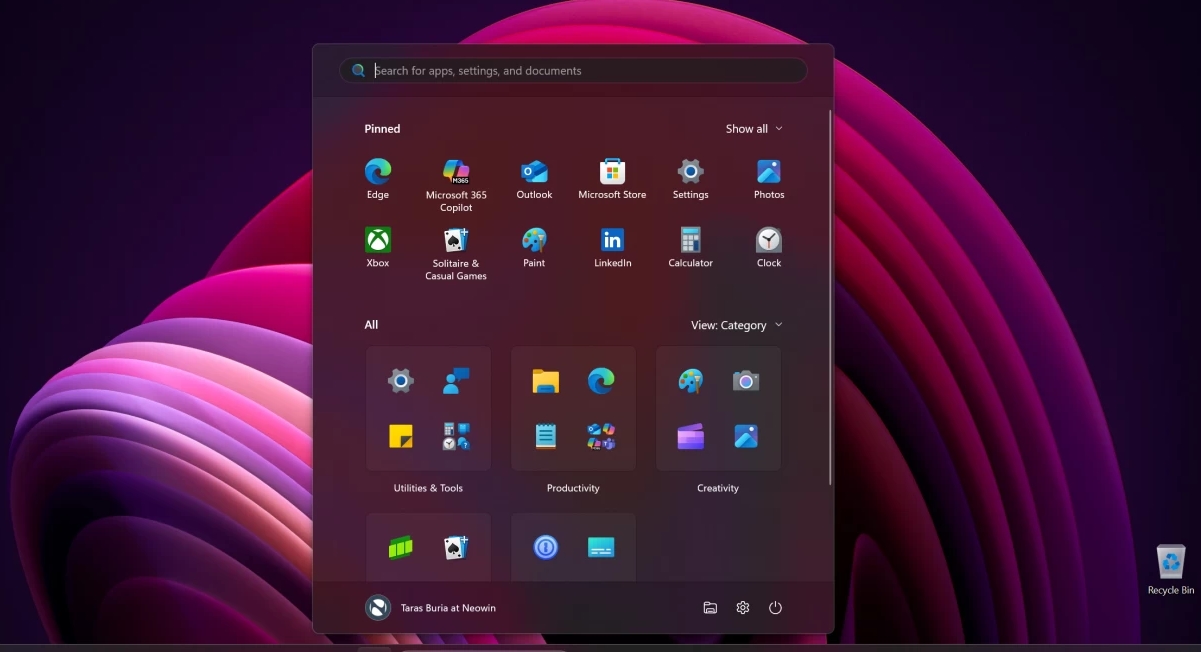Open Camera in Creativity group
The height and width of the screenshot is (652, 1201).
[746, 381]
